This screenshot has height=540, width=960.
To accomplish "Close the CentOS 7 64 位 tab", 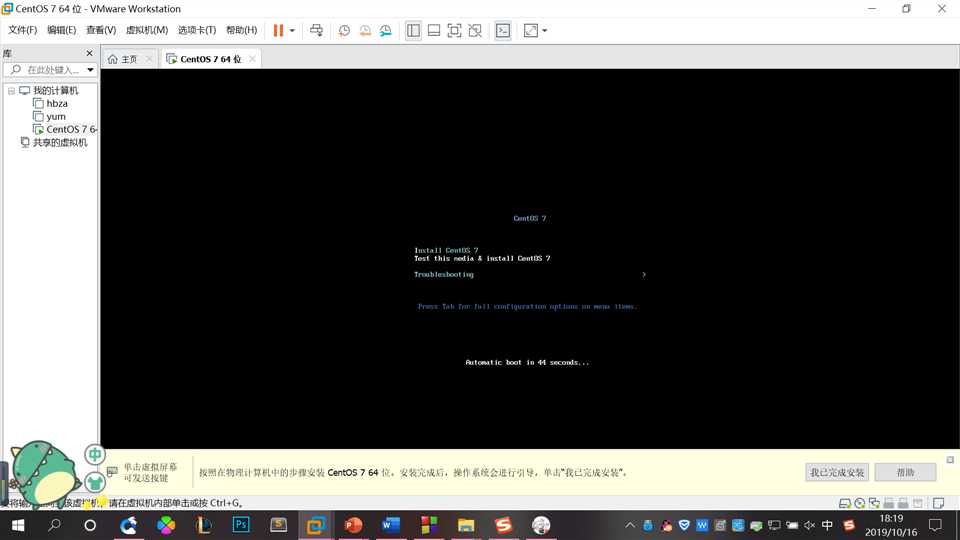I will [x=252, y=59].
